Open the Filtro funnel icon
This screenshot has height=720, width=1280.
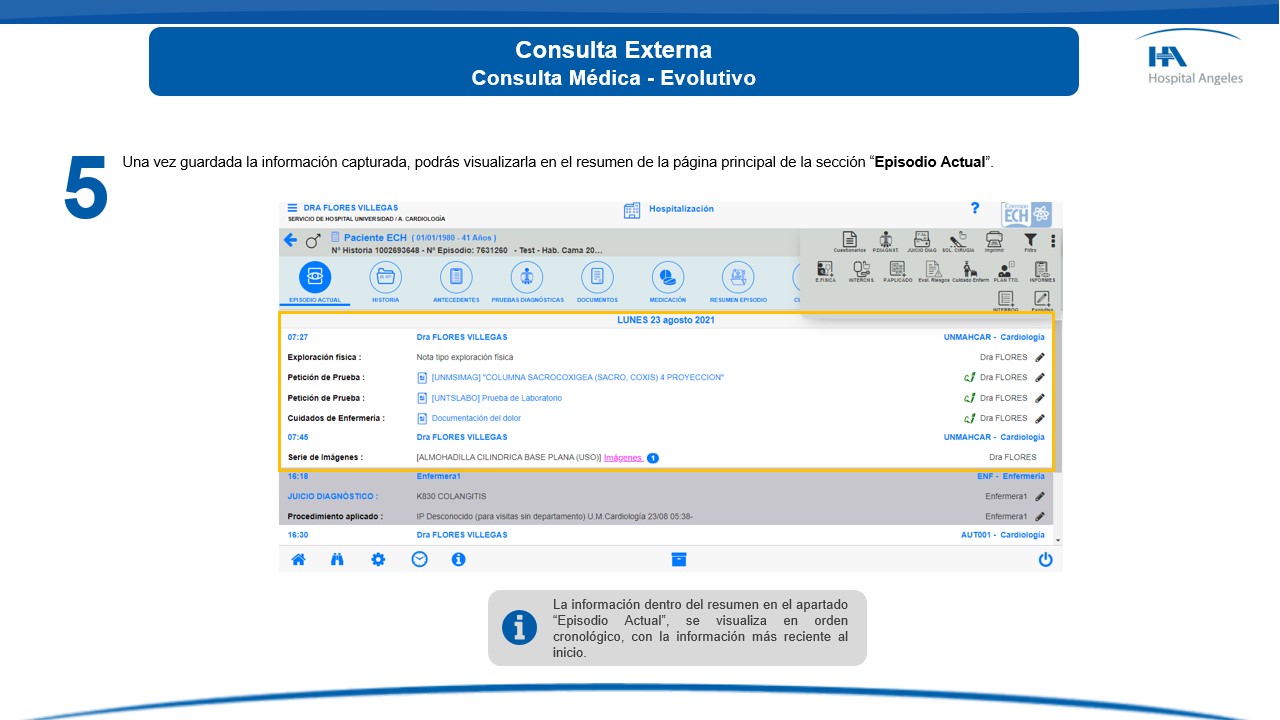[x=1030, y=241]
